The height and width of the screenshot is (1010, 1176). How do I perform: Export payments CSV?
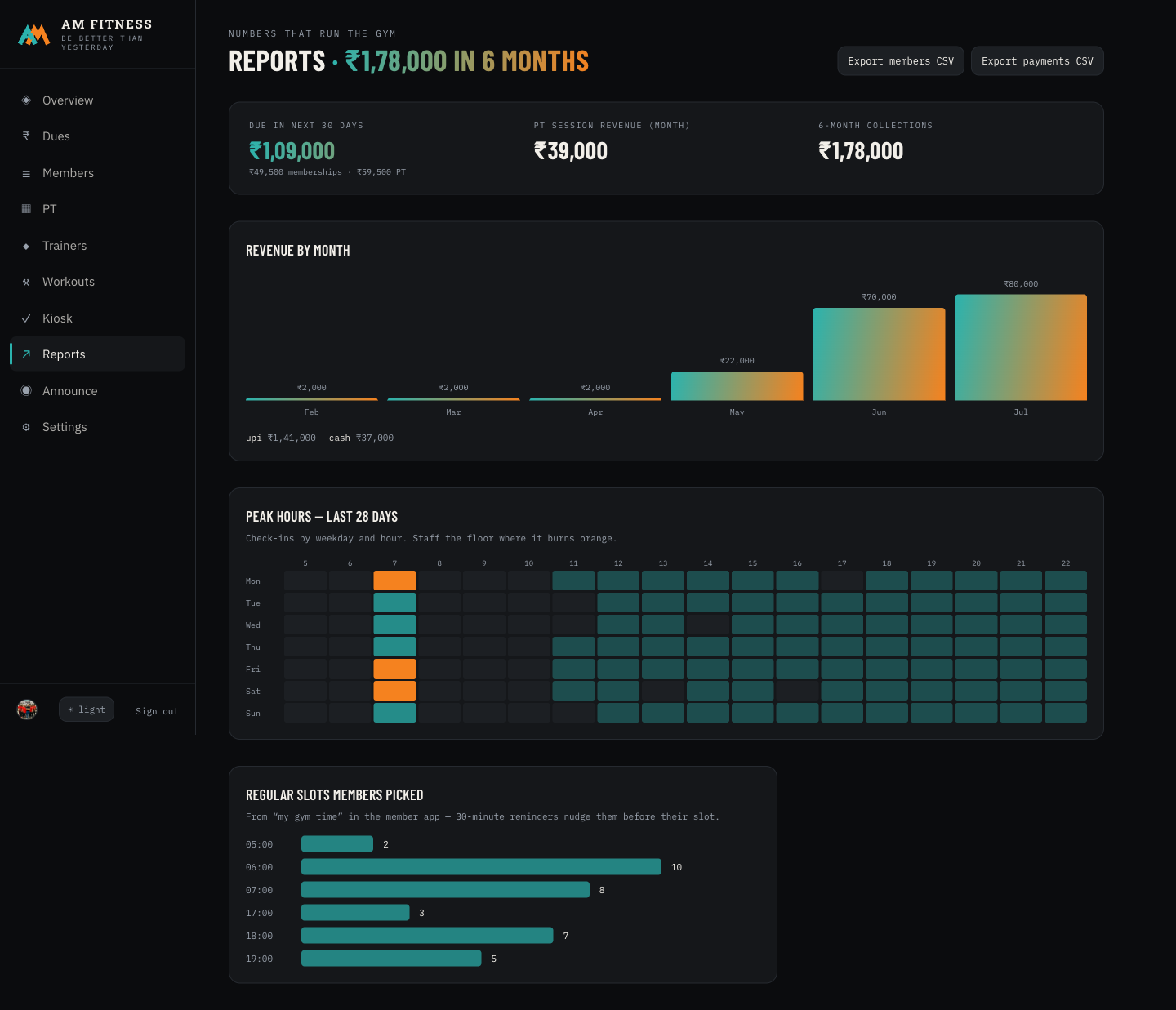click(1037, 61)
